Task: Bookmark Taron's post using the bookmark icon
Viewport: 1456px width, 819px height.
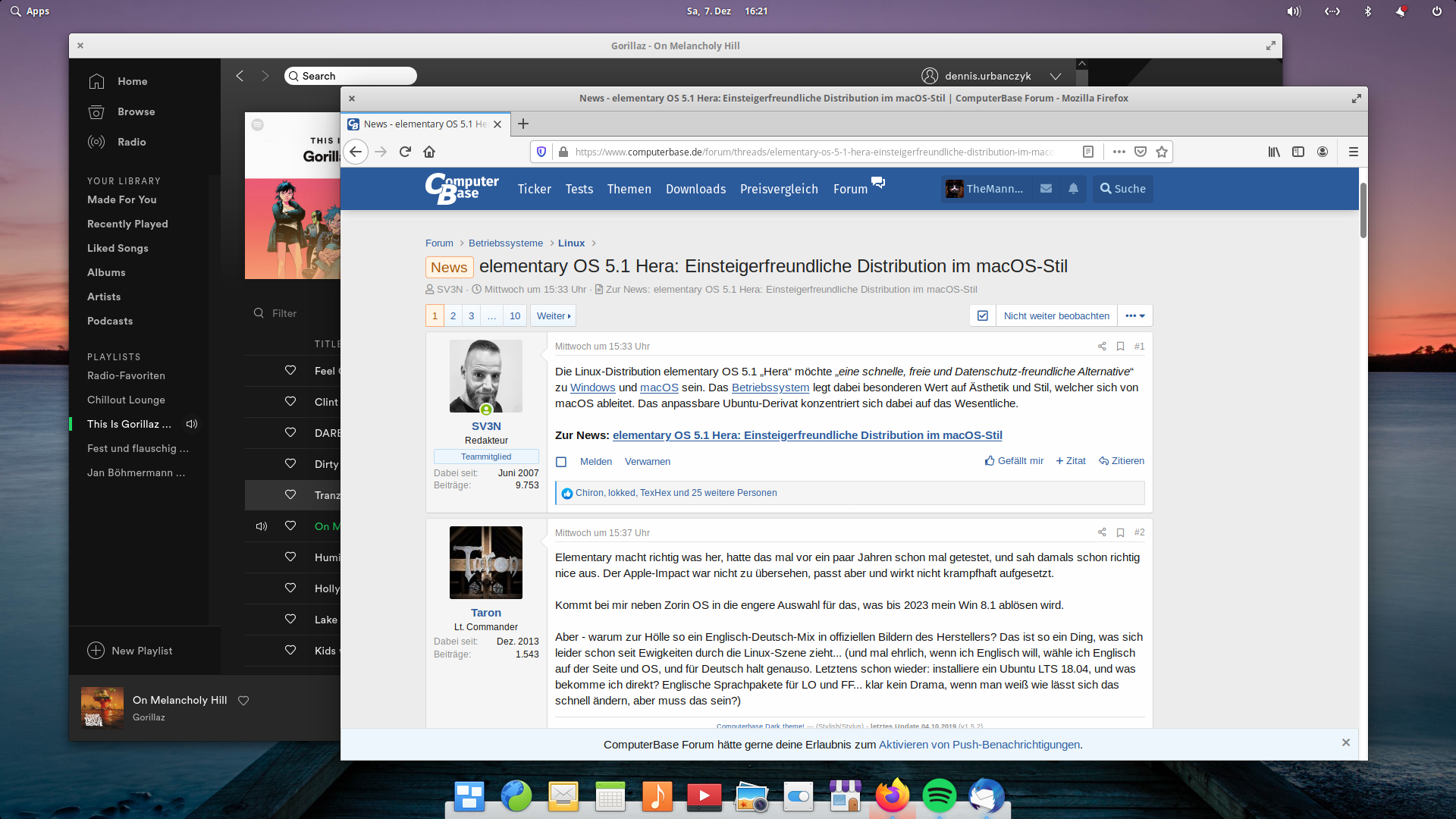Action: click(x=1120, y=532)
